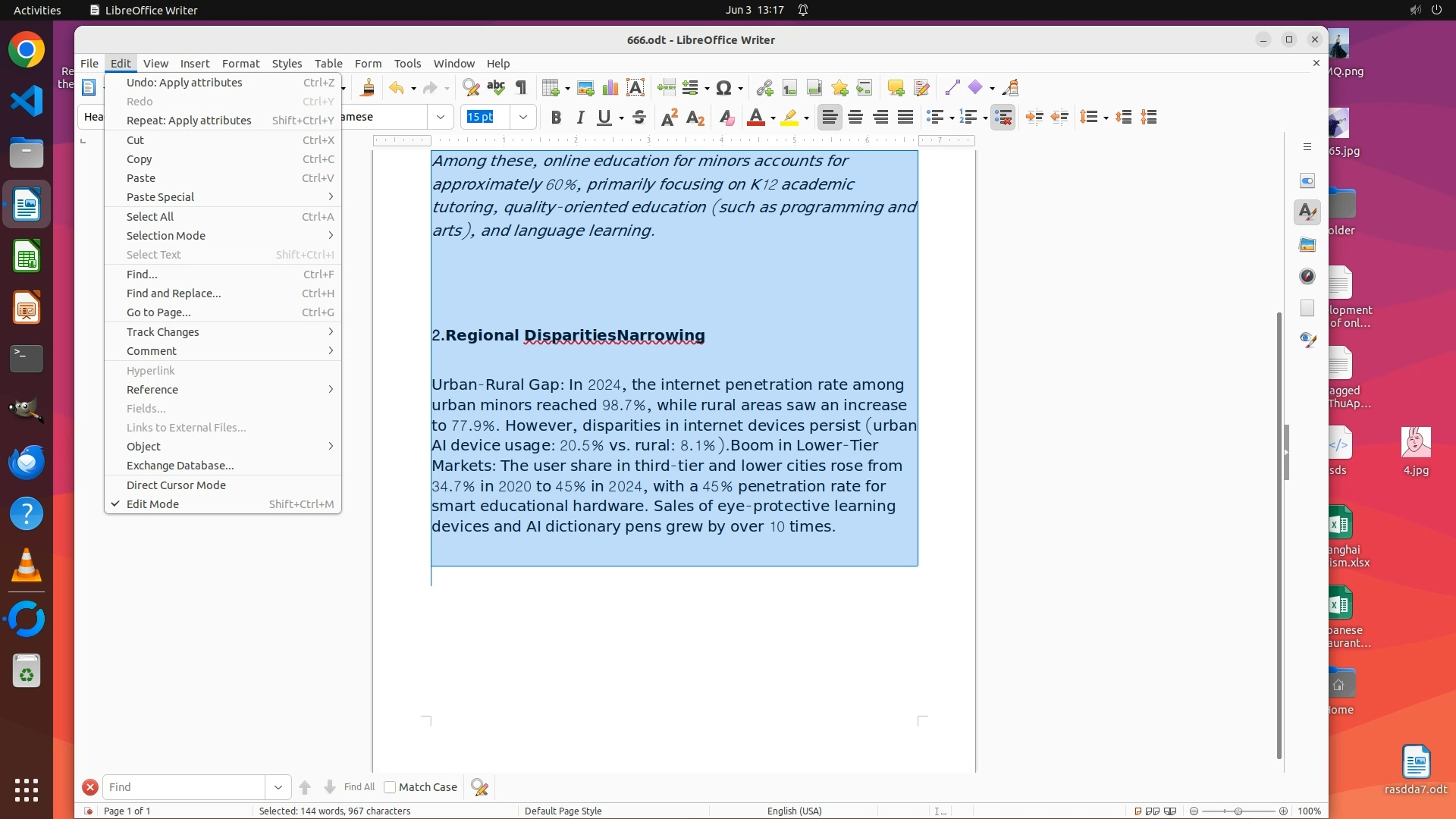
Task: Open the font size dropdown arrow
Action: (x=522, y=118)
